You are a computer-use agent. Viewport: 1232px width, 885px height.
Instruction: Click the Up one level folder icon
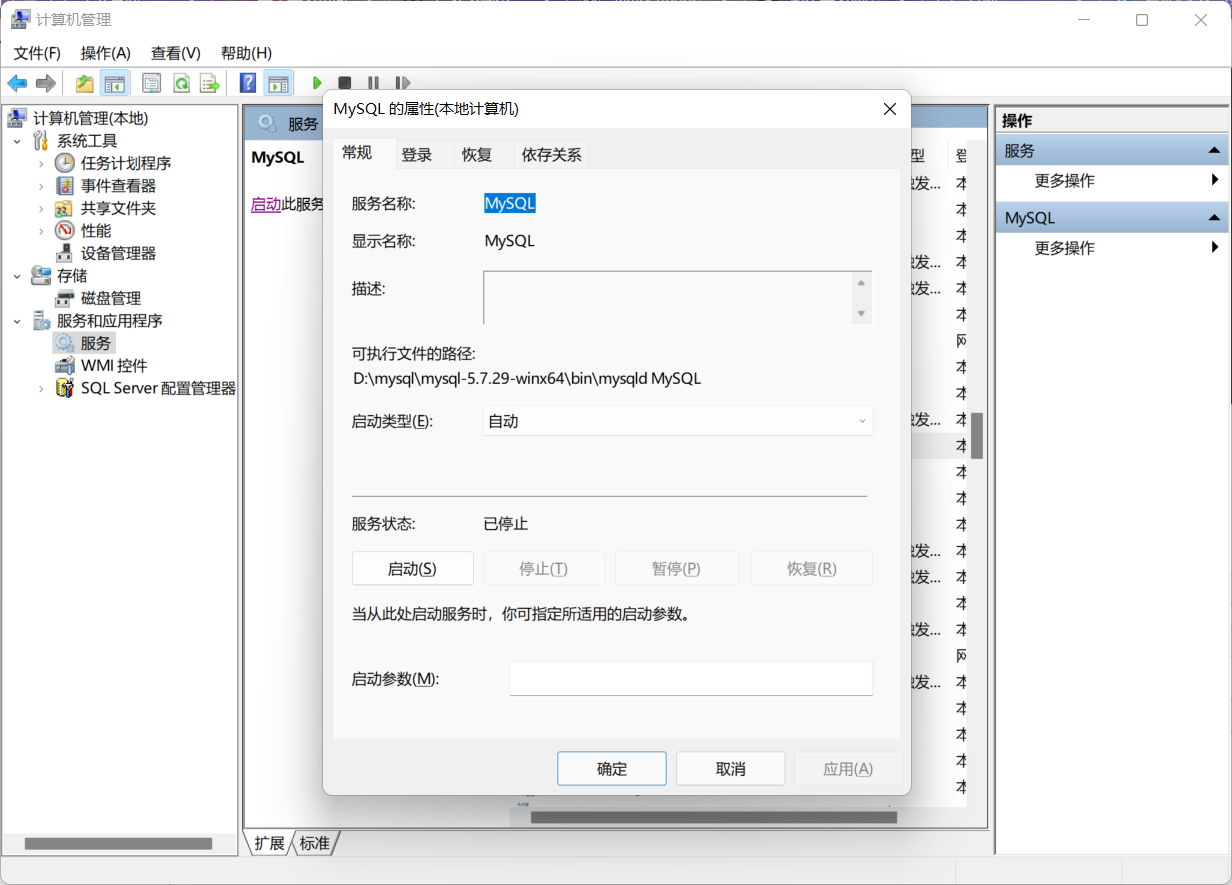[x=85, y=83]
